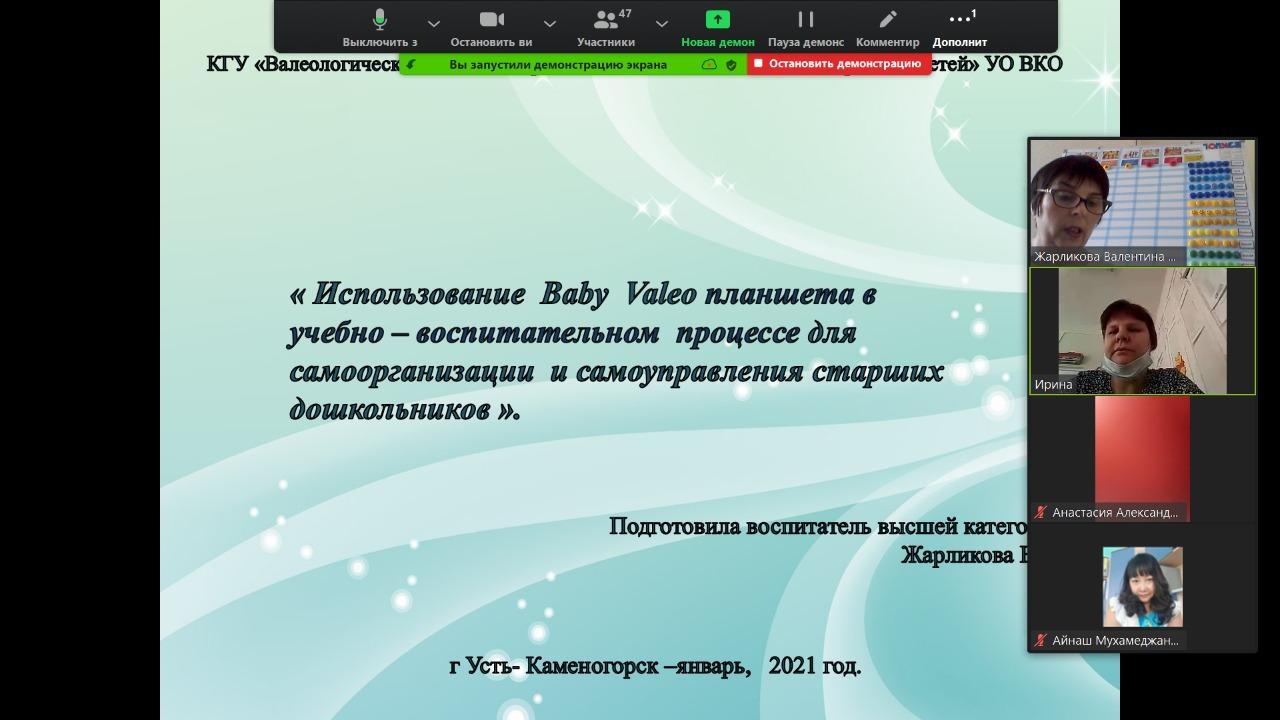Click the red Остановить демонстрацию button
The height and width of the screenshot is (720, 1280).
839,64
